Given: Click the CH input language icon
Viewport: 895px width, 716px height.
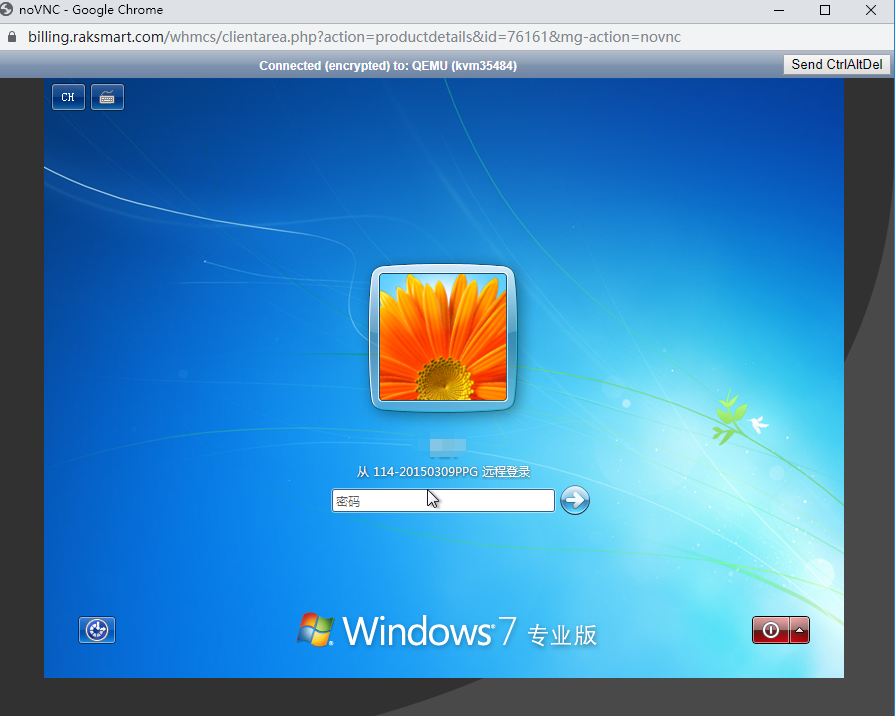Looking at the screenshot, I should pos(68,97).
